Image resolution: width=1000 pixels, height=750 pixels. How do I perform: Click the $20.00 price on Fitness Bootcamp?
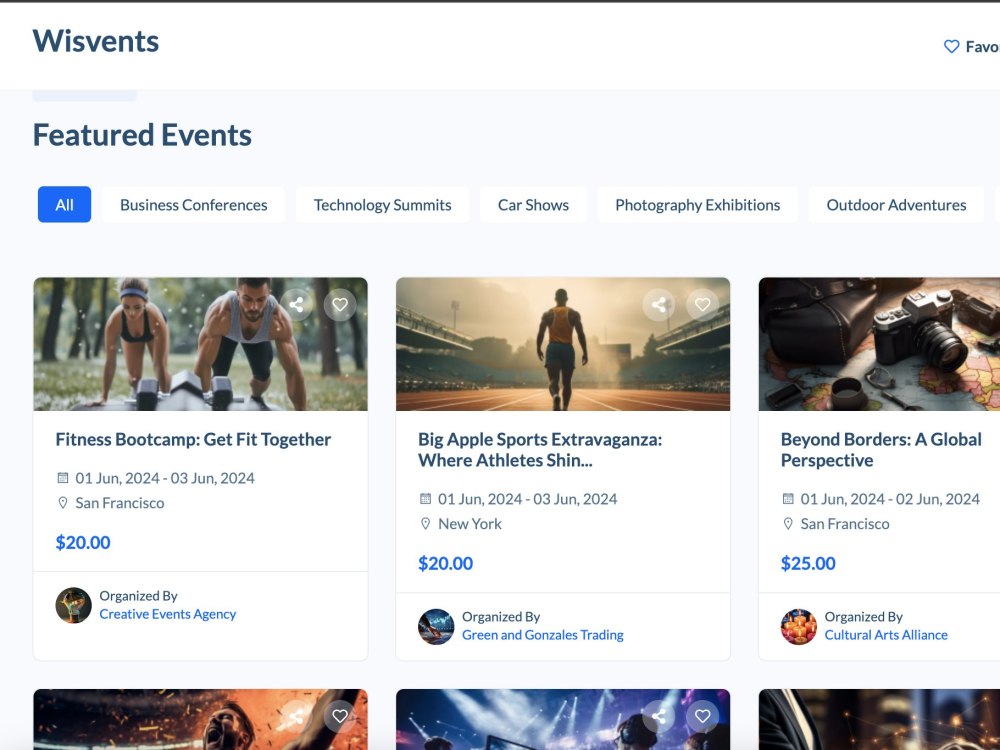point(83,543)
